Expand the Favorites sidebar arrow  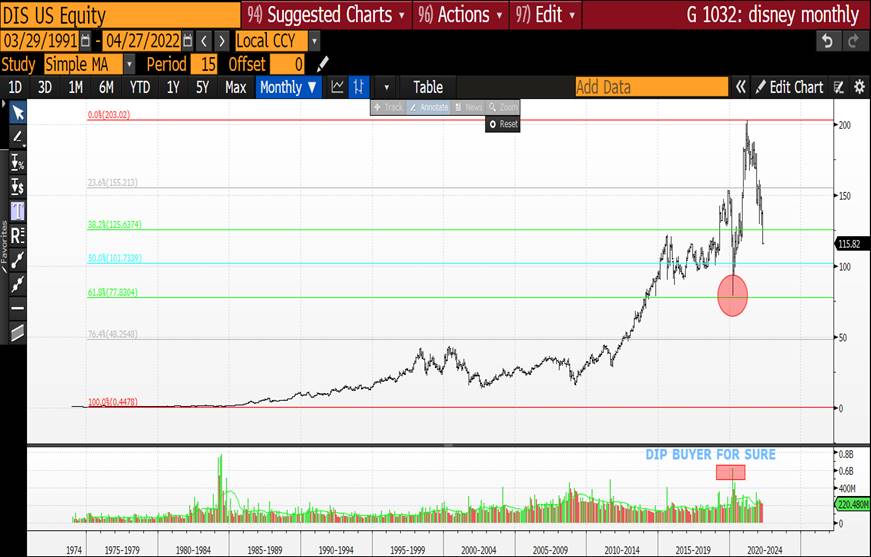tap(3, 104)
